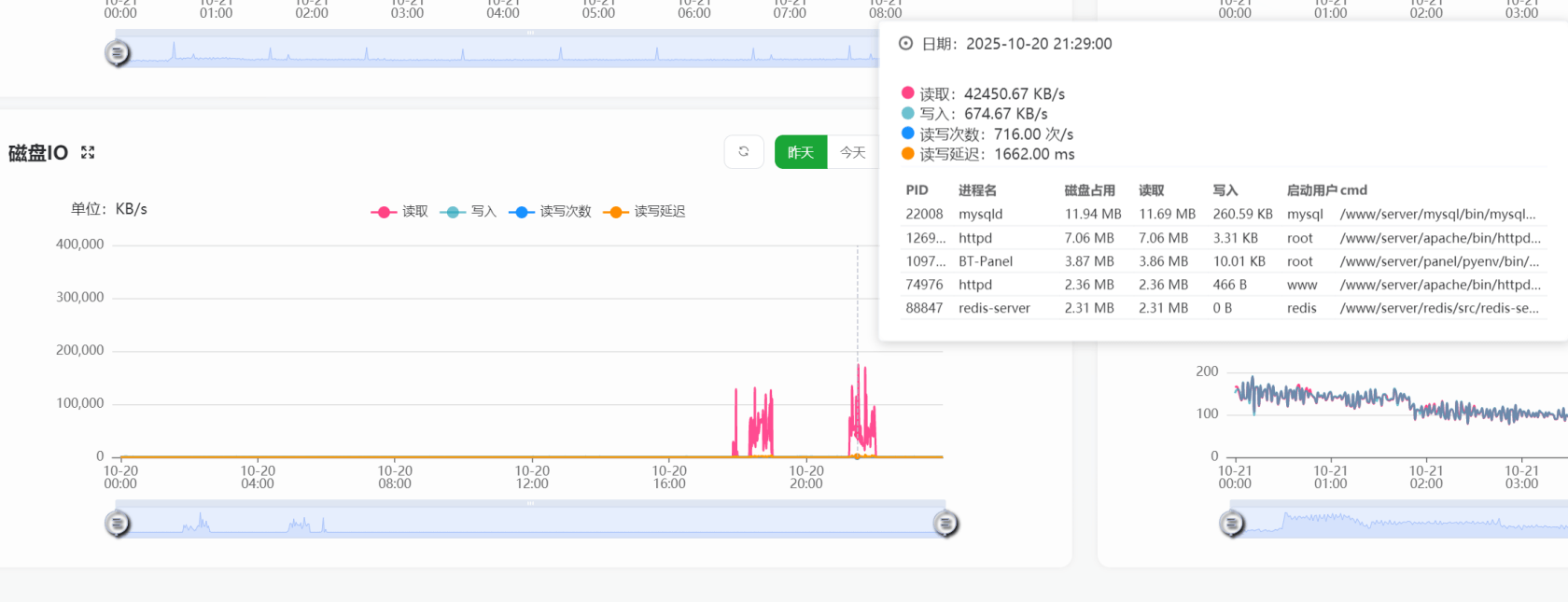Image resolution: width=1568 pixels, height=602 pixels.
Task: Click left handle of right-side chart zoom bar
Action: tap(1232, 525)
